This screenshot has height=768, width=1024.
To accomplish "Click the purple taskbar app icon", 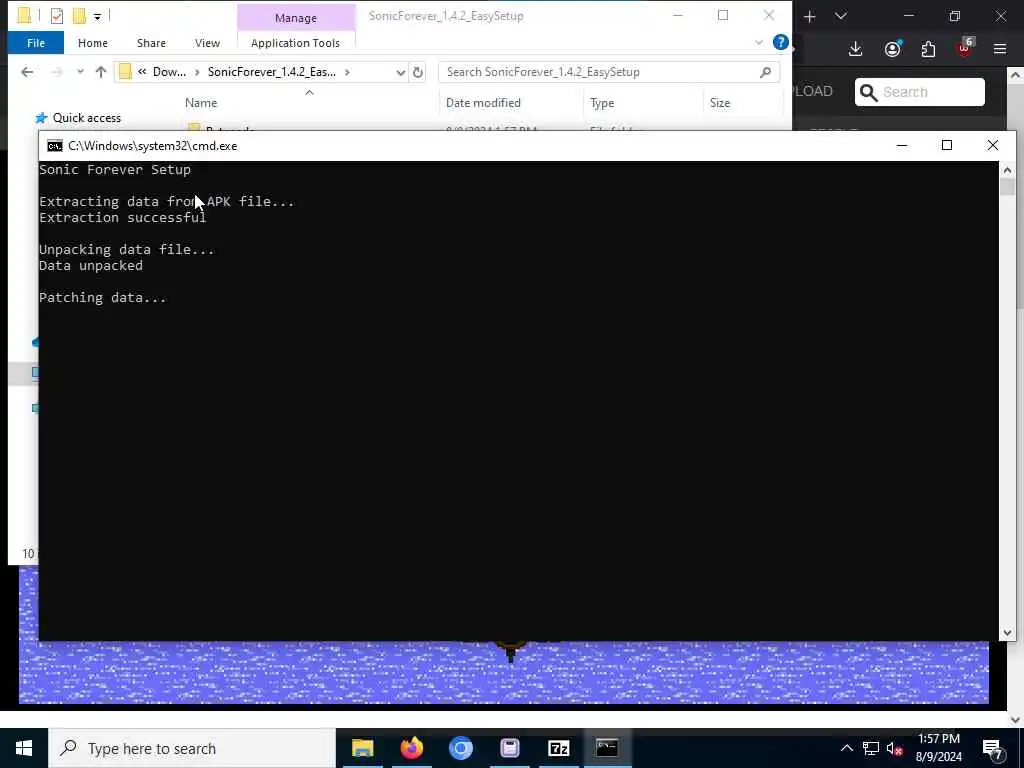I will [x=509, y=748].
